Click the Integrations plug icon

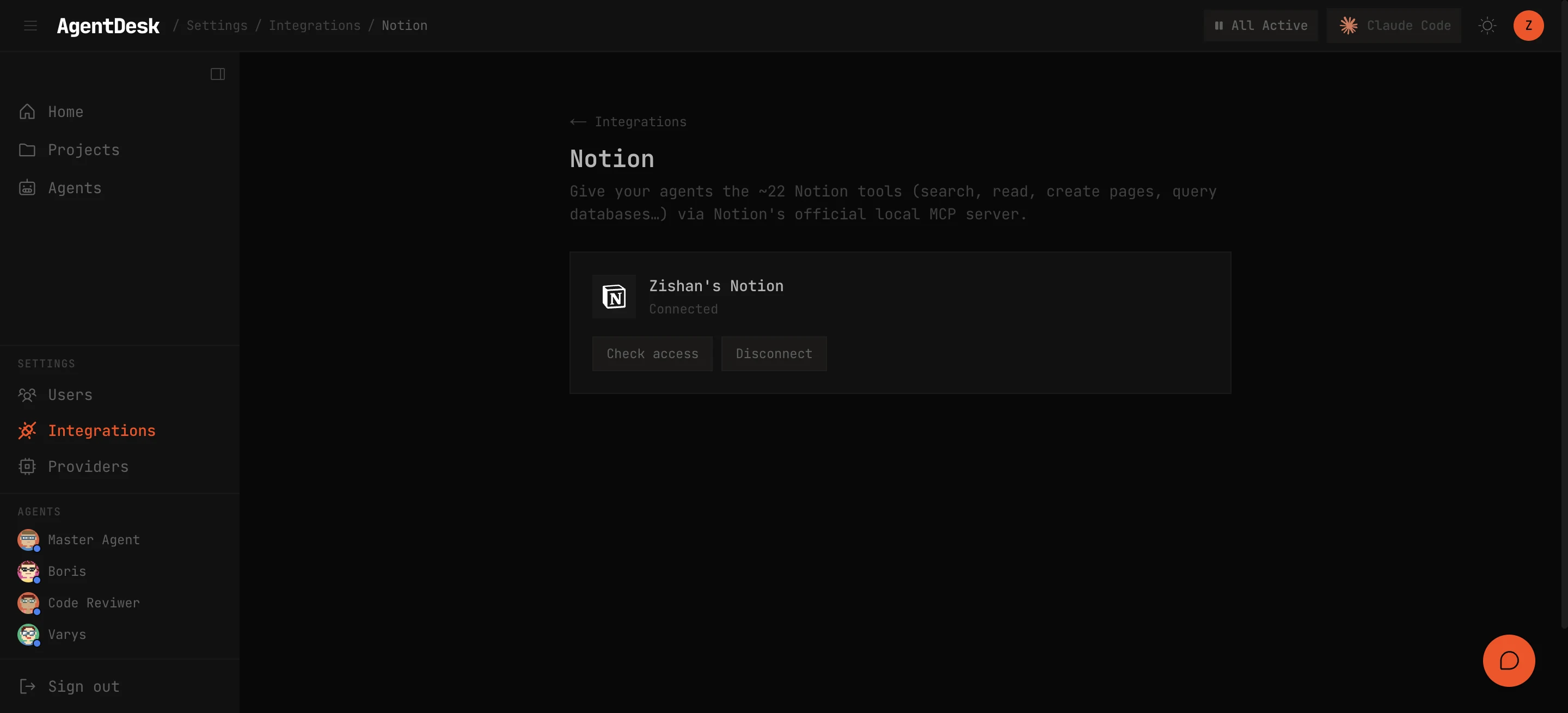pyautogui.click(x=27, y=431)
